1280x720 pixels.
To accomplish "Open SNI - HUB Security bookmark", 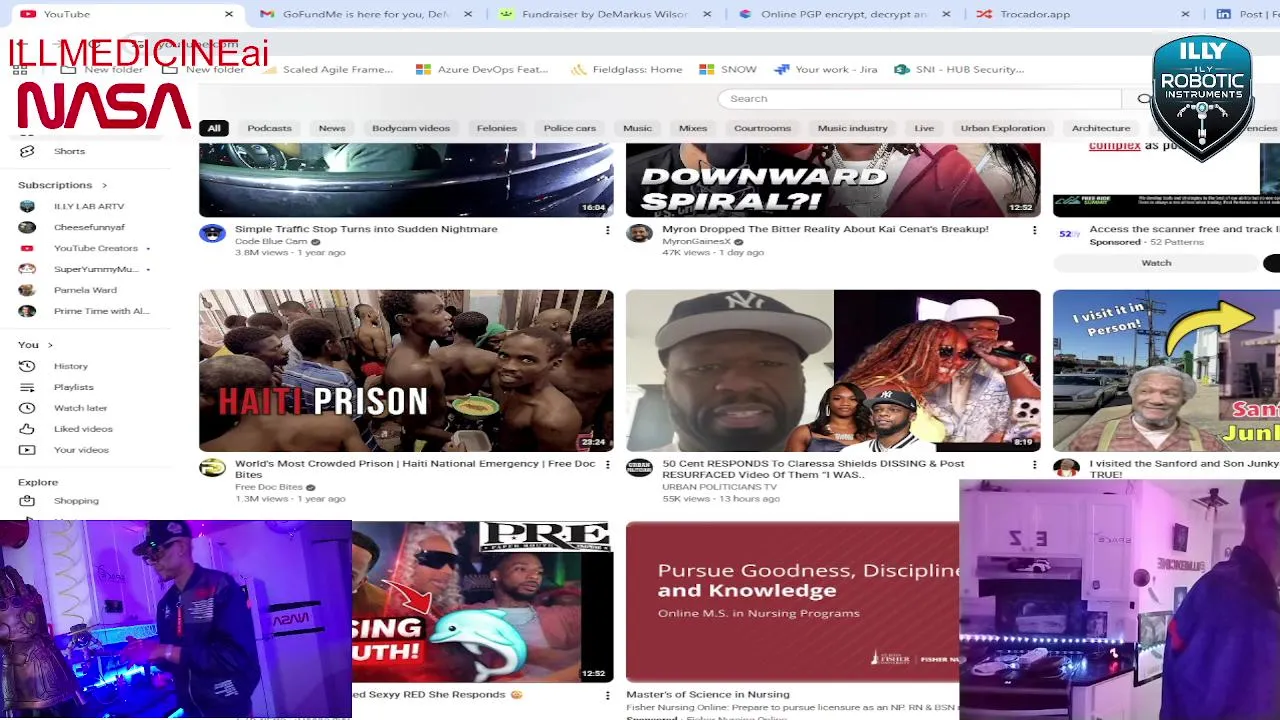I will click(959, 69).
